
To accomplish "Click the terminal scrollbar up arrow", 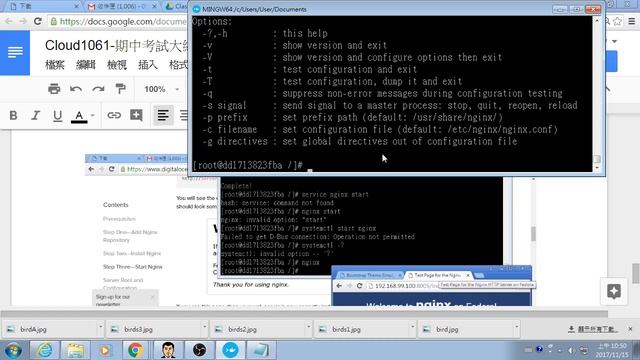I will tap(597, 20).
